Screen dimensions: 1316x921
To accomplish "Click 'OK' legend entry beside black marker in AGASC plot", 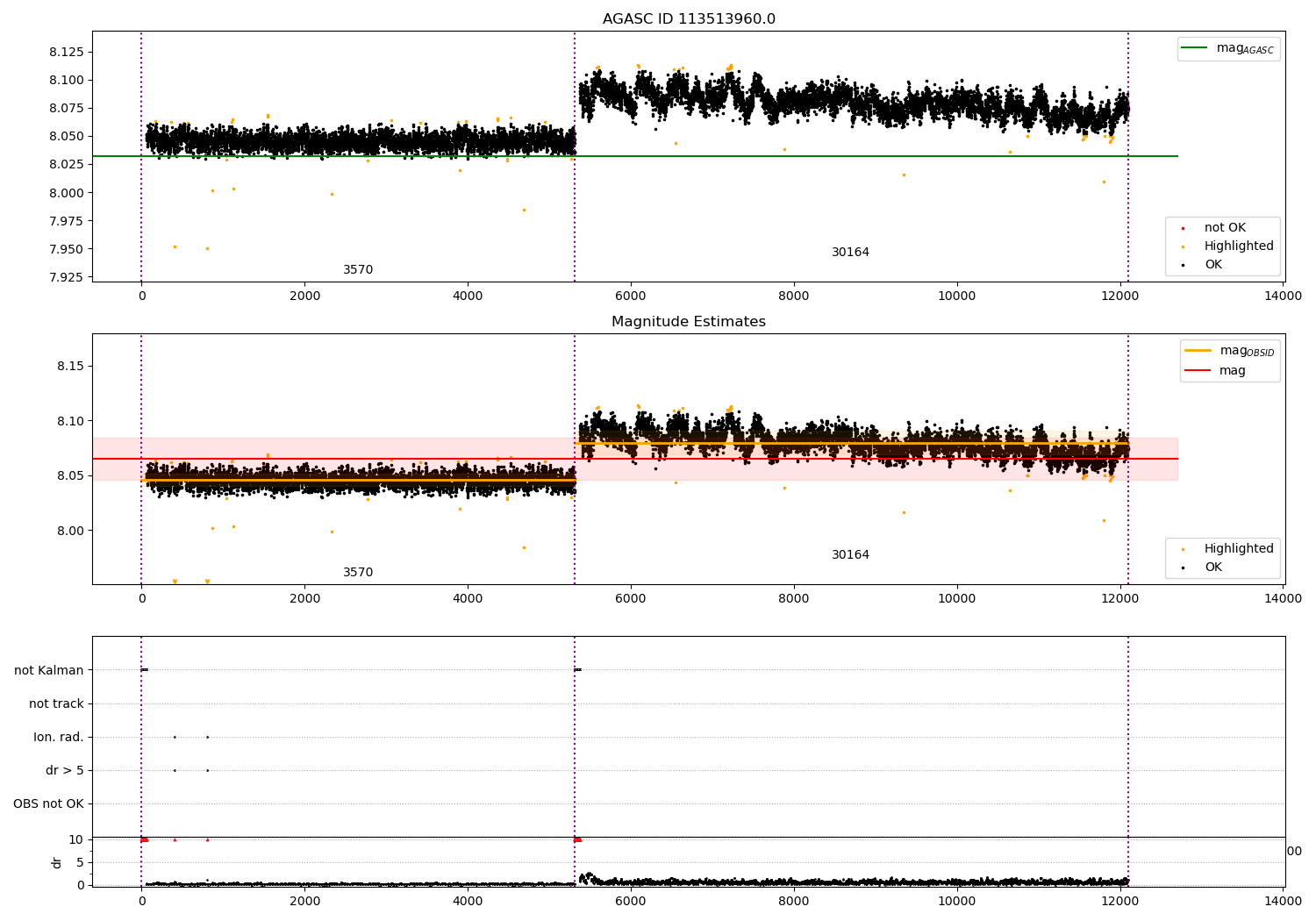I will coord(1212,265).
